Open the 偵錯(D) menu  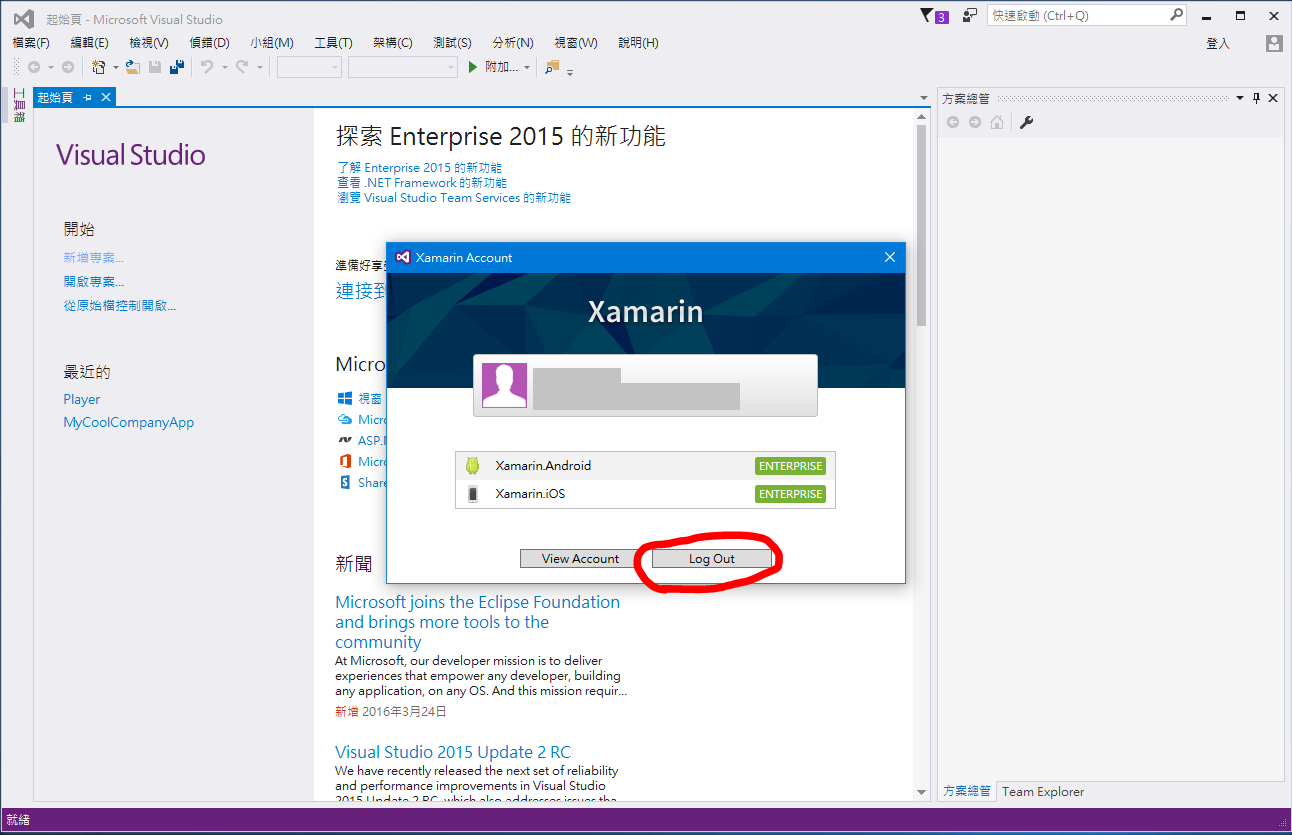pos(209,43)
